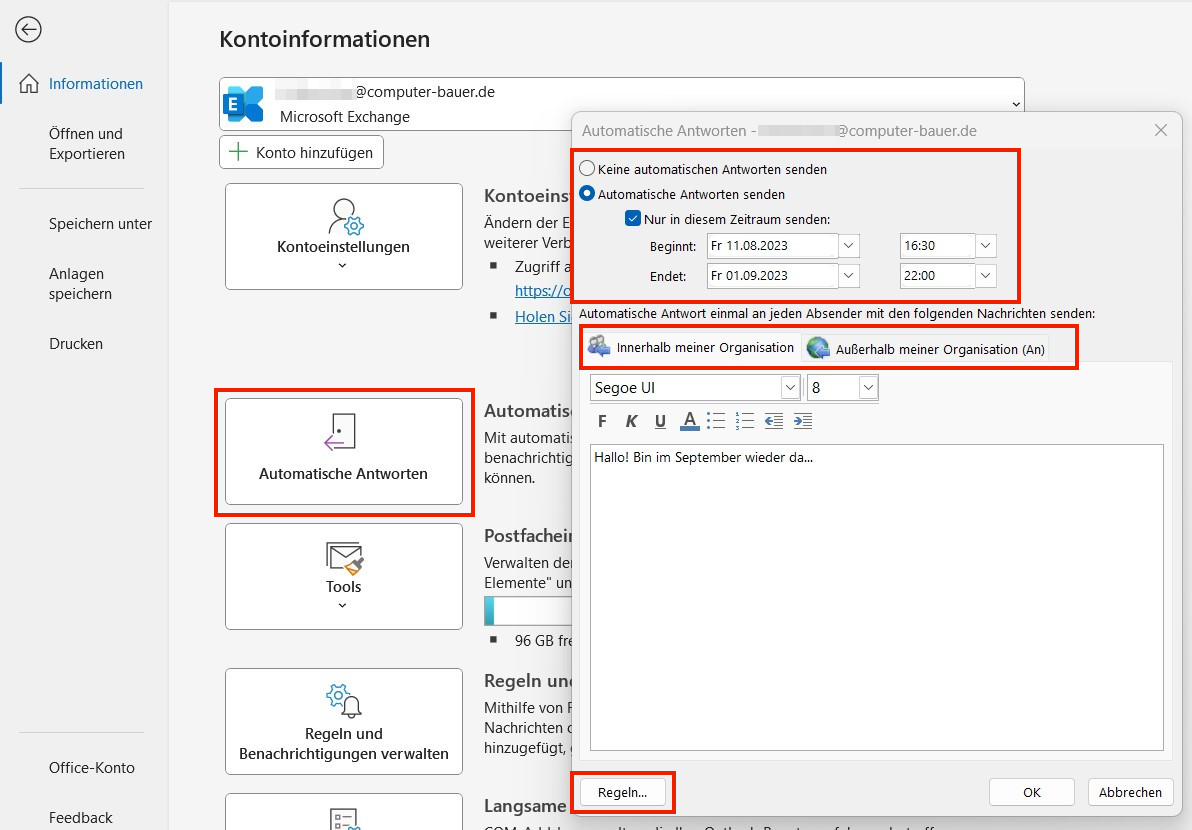Open the Endet date dropdown

click(849, 275)
